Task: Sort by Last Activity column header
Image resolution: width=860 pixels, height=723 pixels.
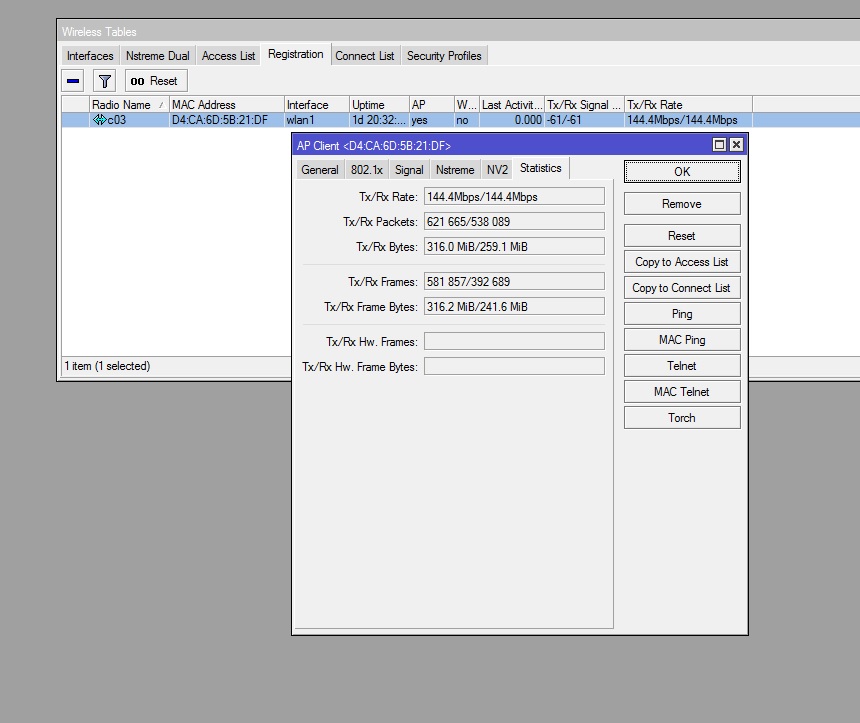Action: pos(512,105)
